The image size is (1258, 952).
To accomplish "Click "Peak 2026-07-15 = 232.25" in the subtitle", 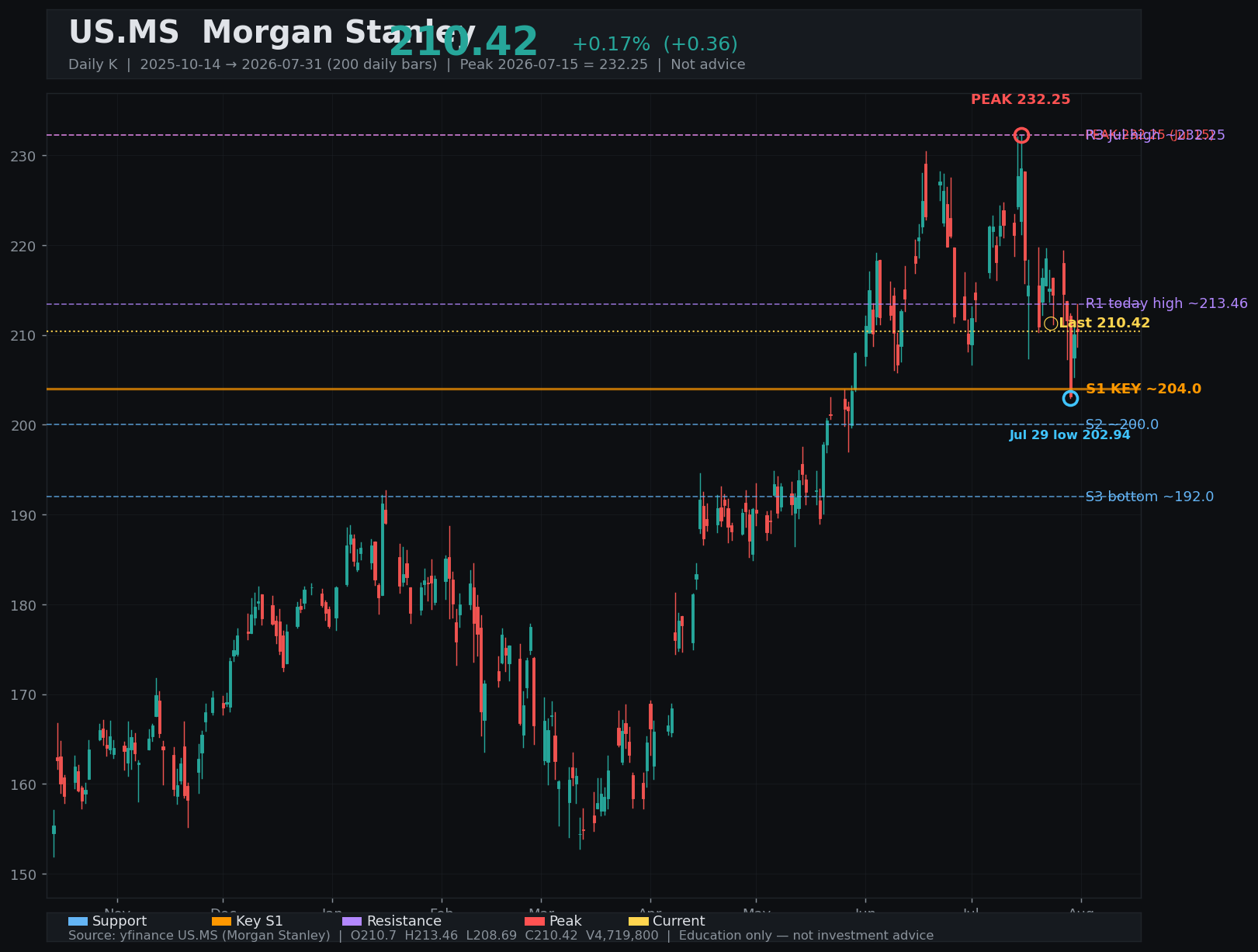I will tap(553, 64).
